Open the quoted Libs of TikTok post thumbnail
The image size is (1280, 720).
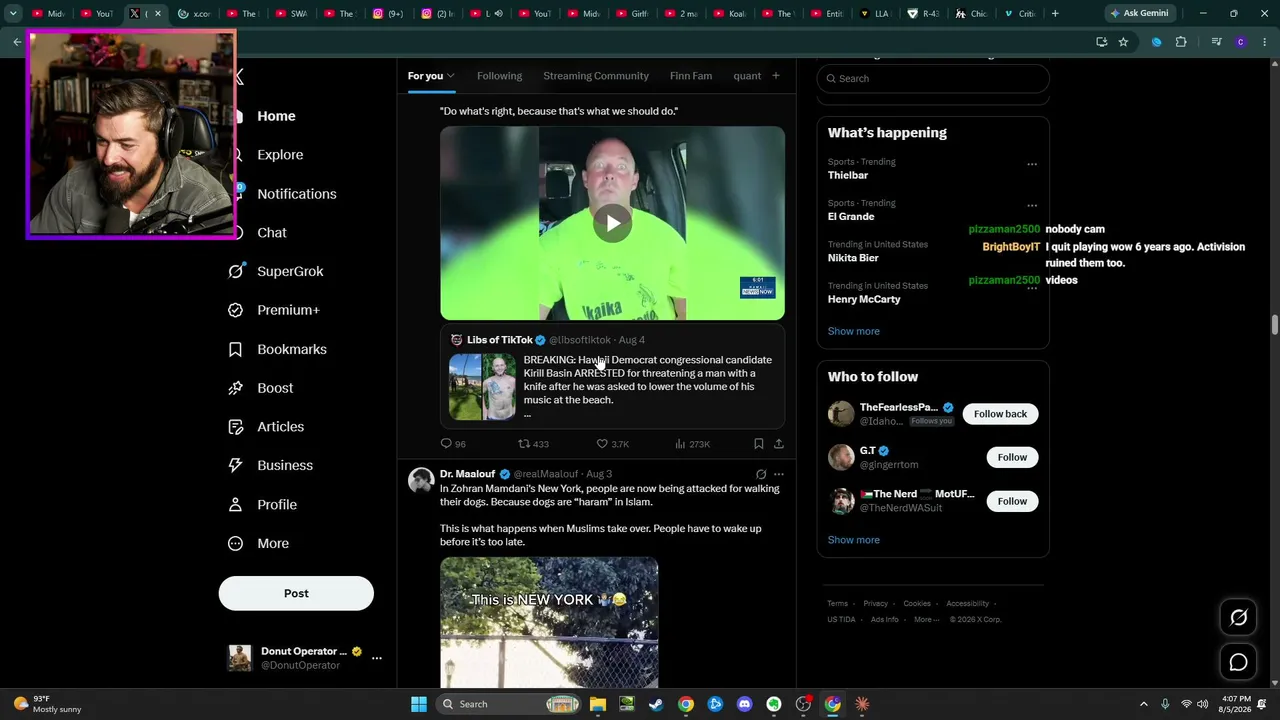click(482, 387)
